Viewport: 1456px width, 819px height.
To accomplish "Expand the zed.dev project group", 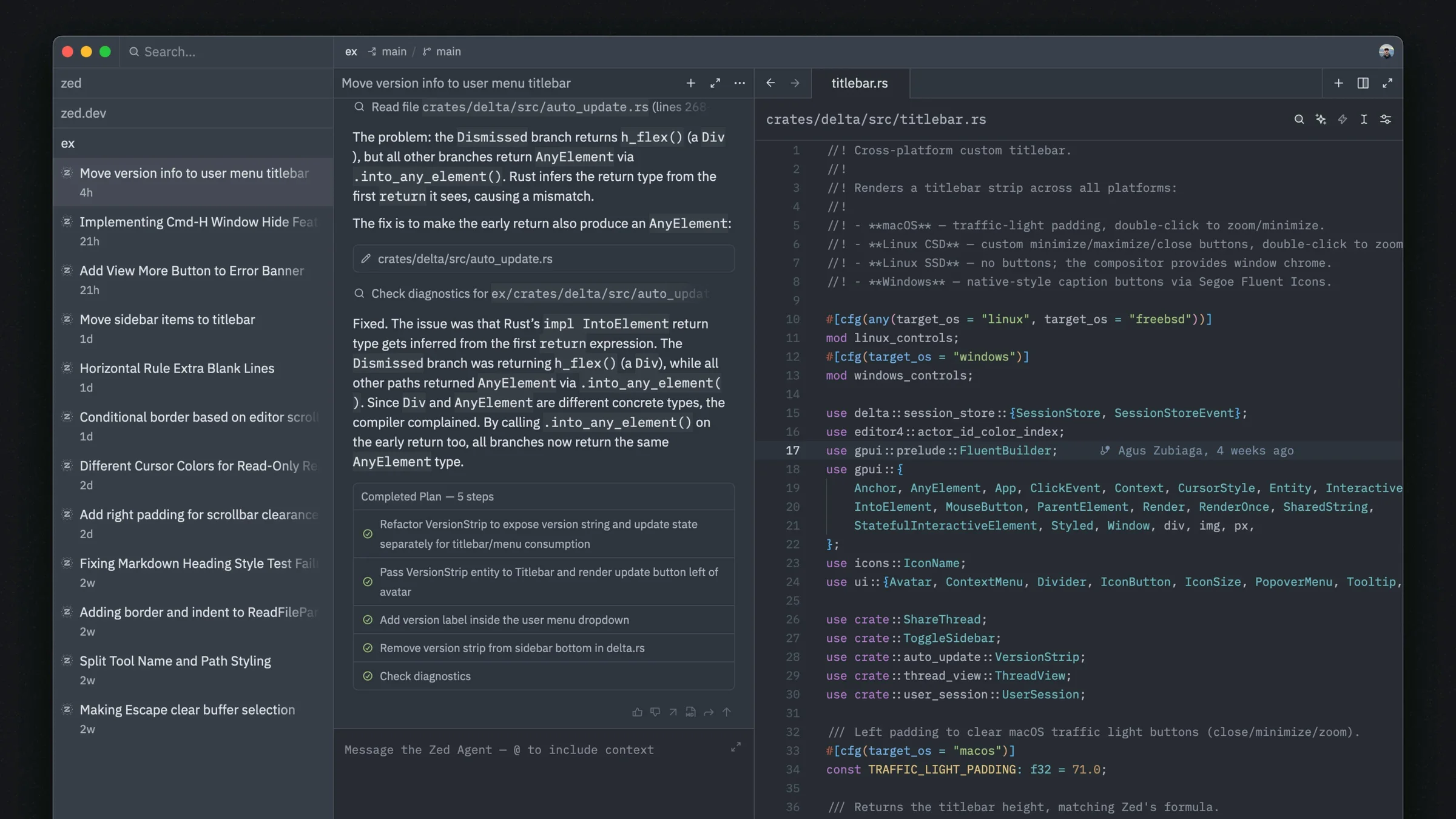I will (x=193, y=113).
